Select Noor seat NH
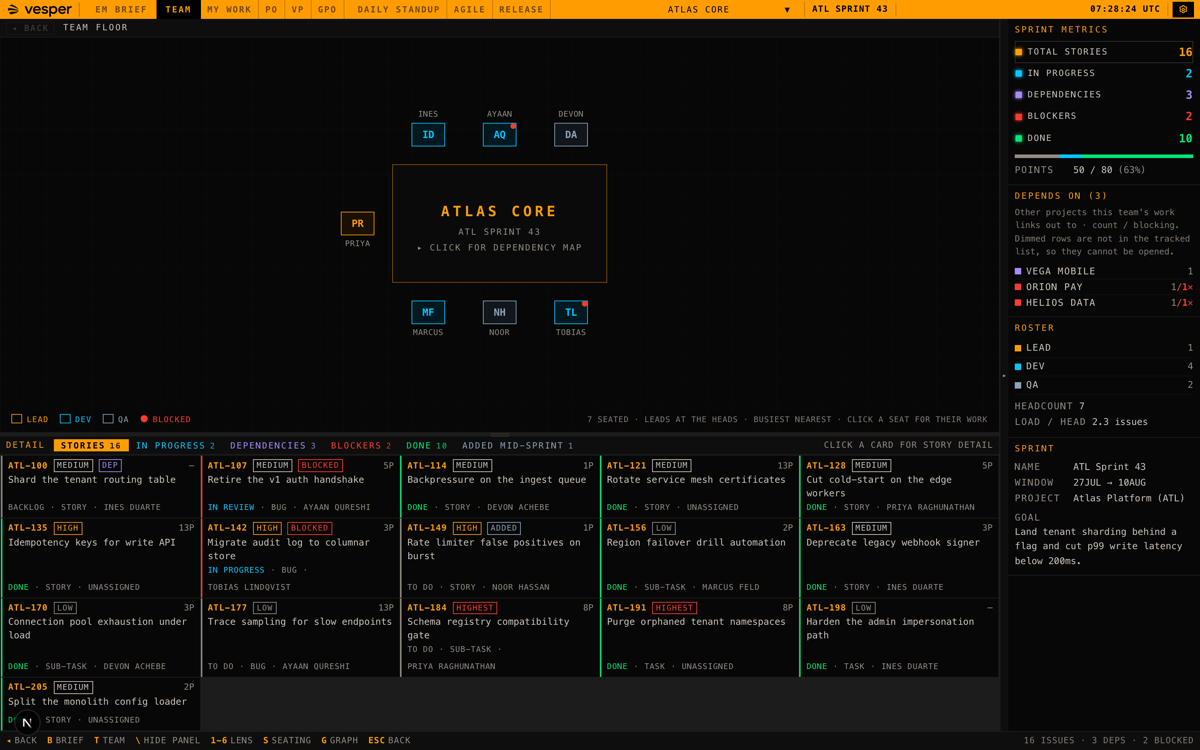This screenshot has width=1200, height=750. tap(499, 312)
